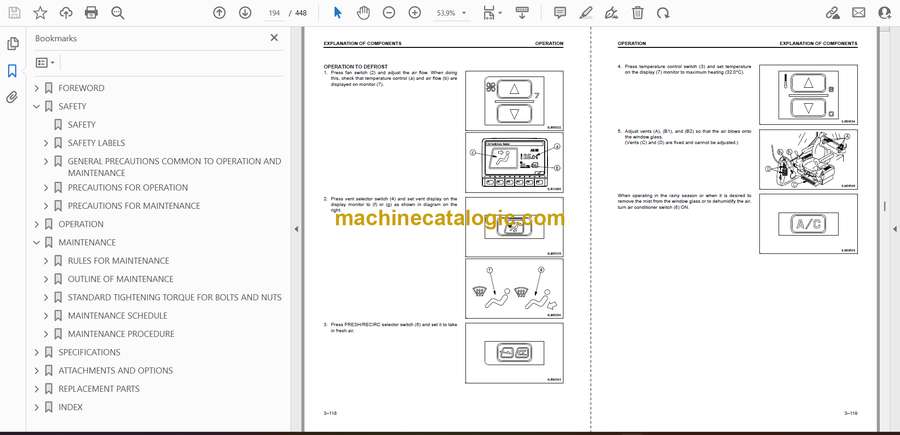The image size is (900, 435).
Task: Collapse the left navigation pane arrow
Action: coord(295,229)
